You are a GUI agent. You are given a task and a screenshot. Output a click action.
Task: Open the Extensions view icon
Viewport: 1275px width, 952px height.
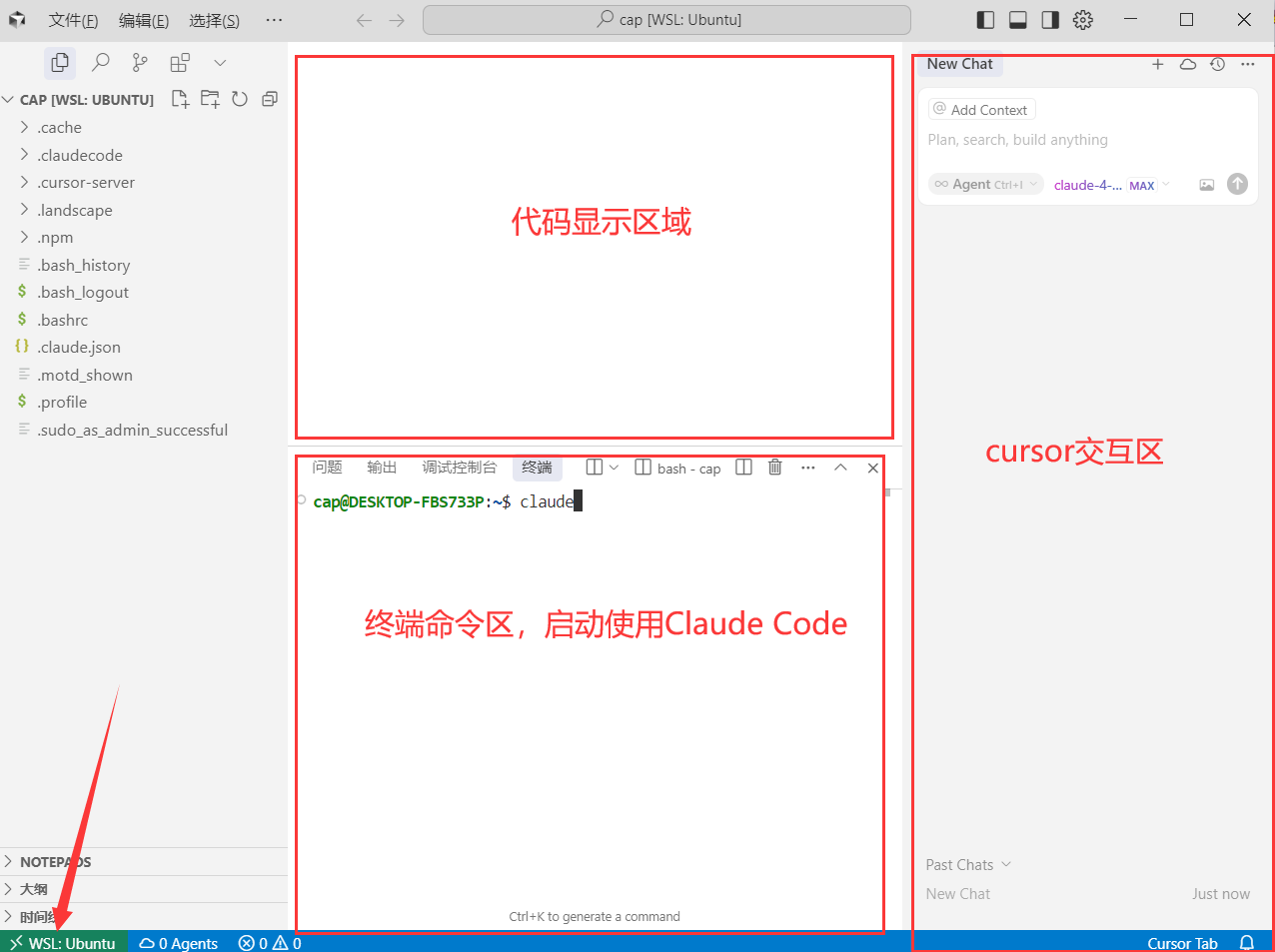point(180,63)
